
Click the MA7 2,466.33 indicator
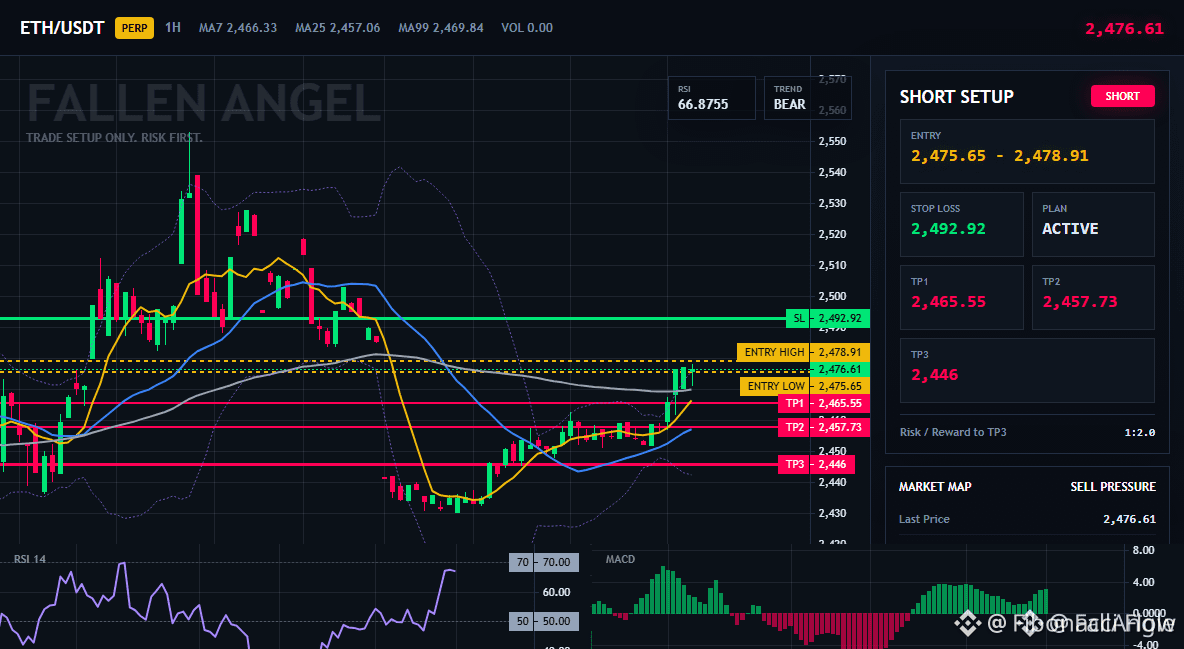point(238,28)
